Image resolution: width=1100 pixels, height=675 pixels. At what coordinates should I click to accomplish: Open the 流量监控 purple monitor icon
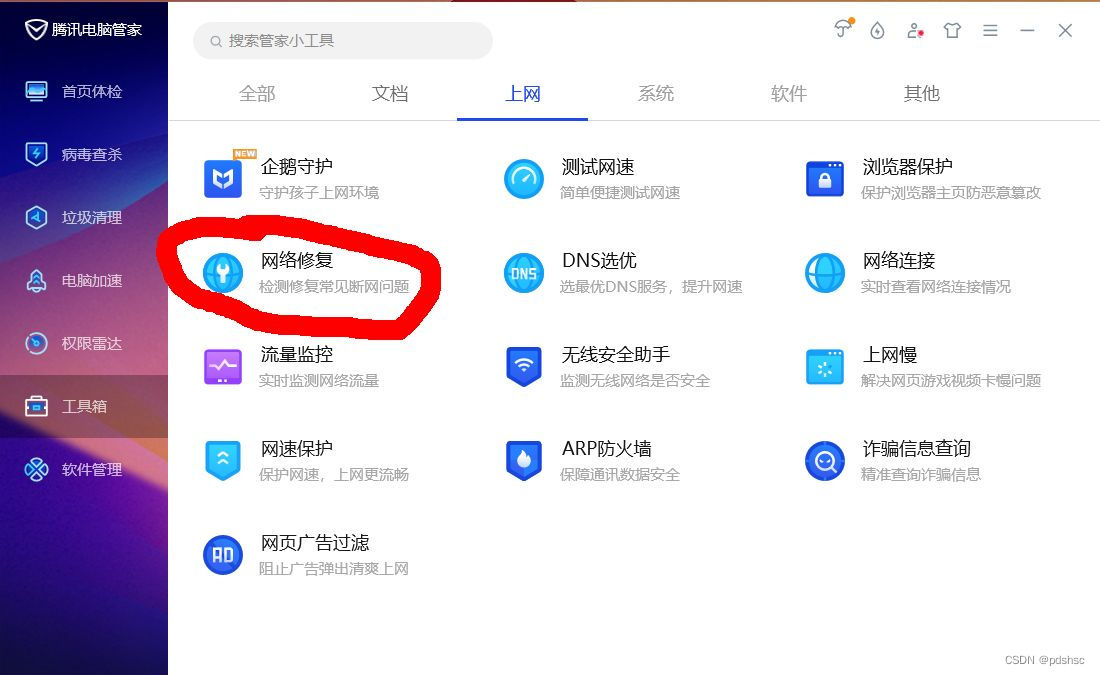(x=223, y=366)
